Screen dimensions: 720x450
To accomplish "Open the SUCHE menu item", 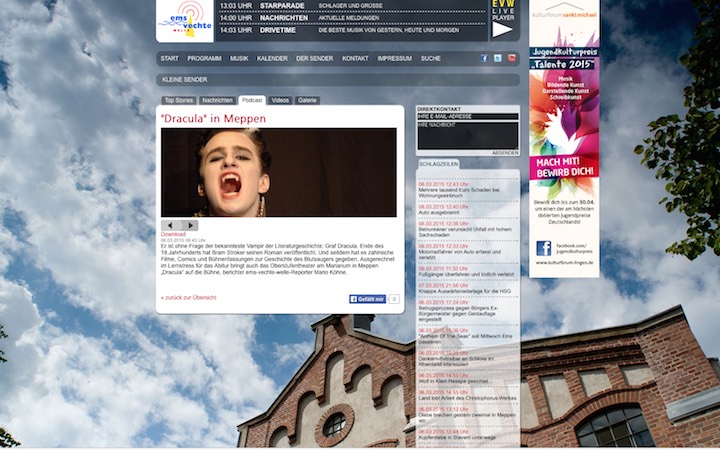I will 431,59.
